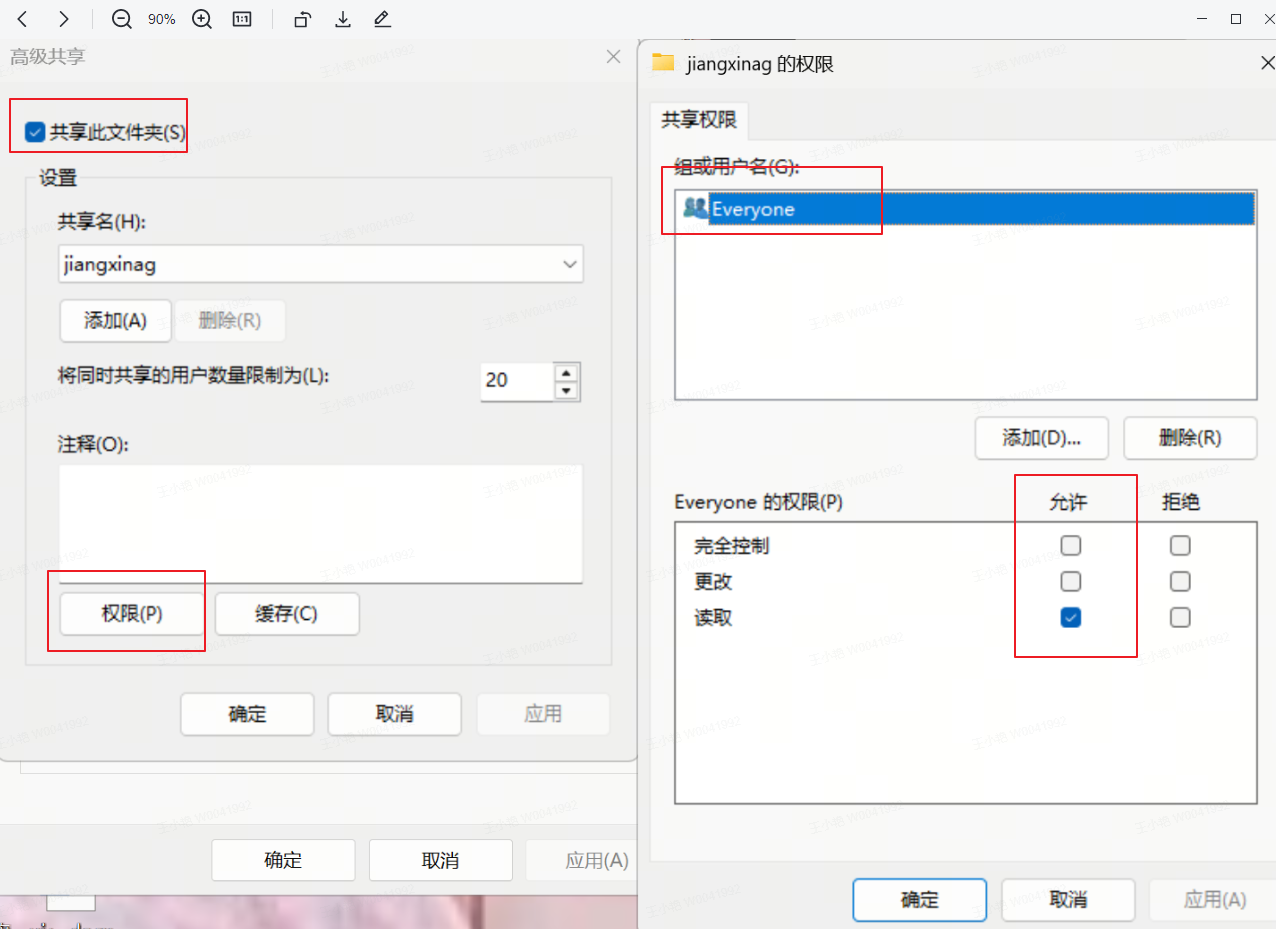Open the 缓存(C) settings button
The image size is (1276, 929).
(287, 614)
